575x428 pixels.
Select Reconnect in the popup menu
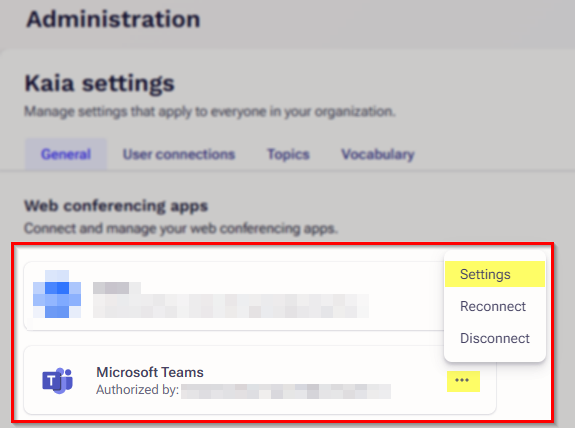click(x=494, y=306)
